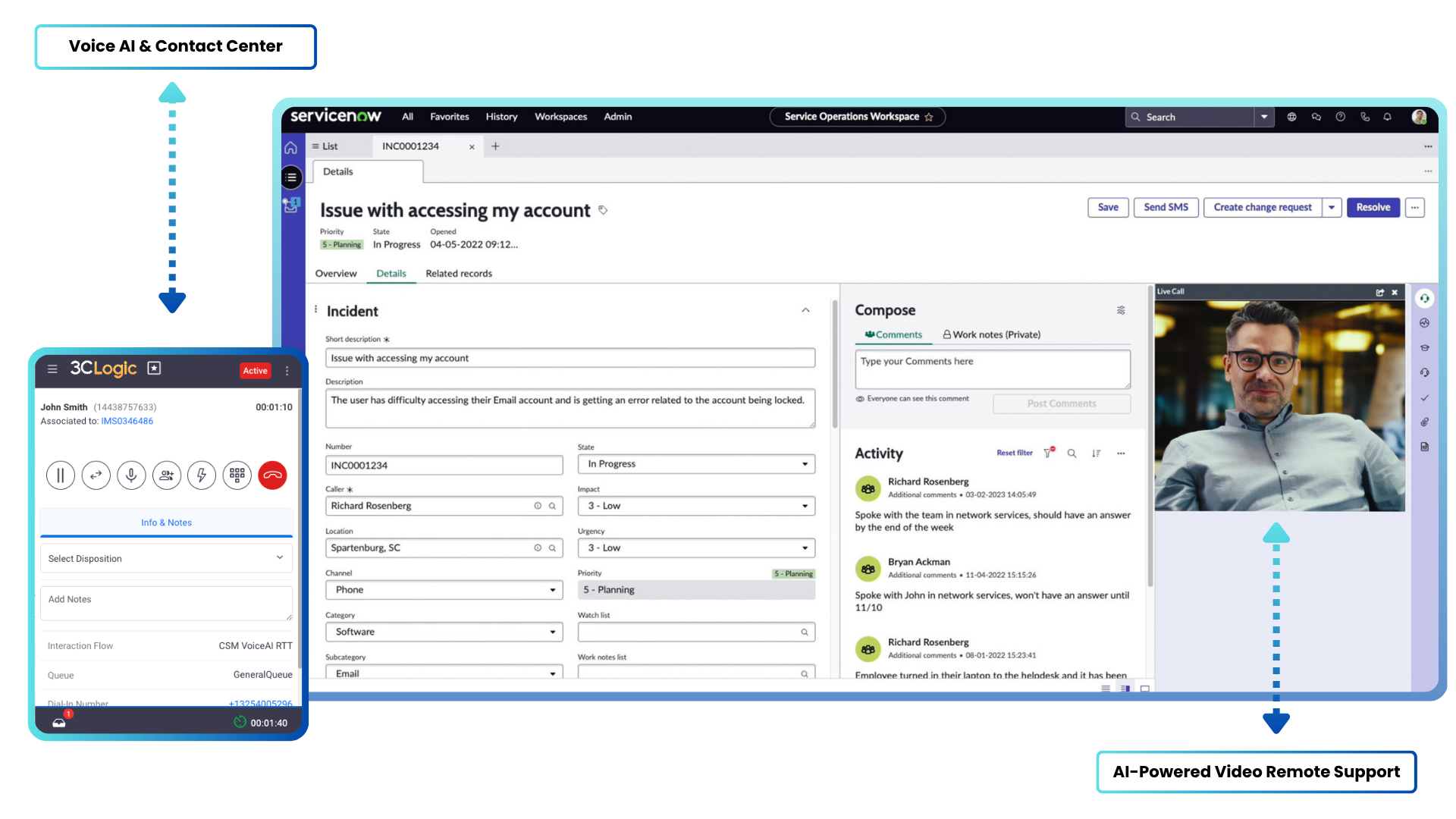Open the 3CLogic inbox with notification badge
The height and width of the screenshot is (819, 1456).
(59, 722)
